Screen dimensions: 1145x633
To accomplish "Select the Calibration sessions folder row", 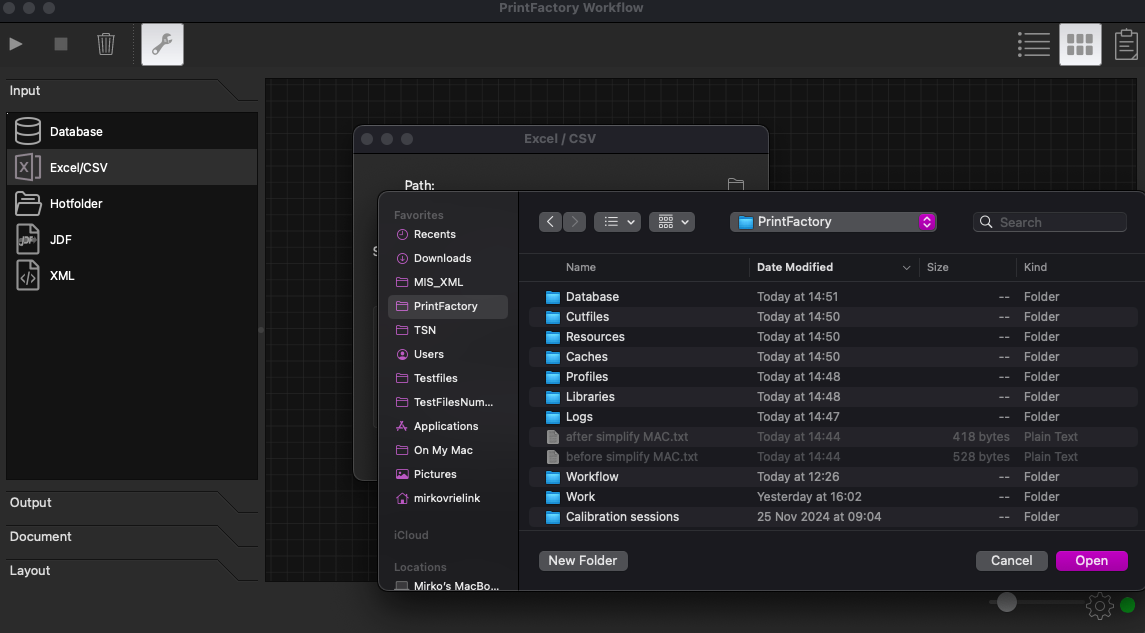I will click(x=833, y=517).
